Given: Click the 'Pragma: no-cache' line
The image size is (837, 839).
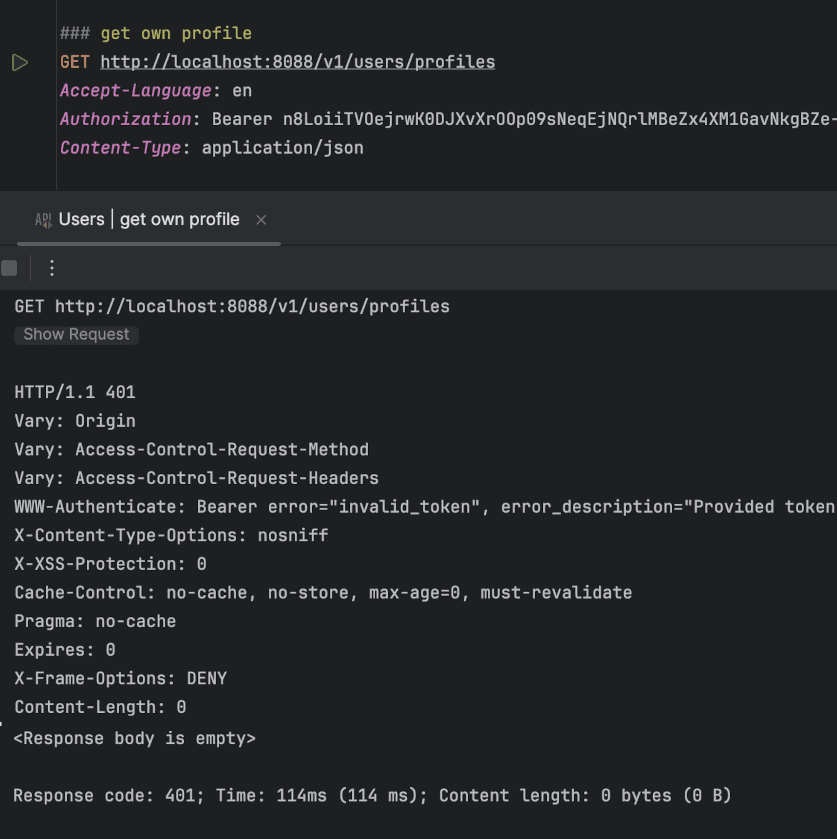Looking at the screenshot, I should click(95, 622).
